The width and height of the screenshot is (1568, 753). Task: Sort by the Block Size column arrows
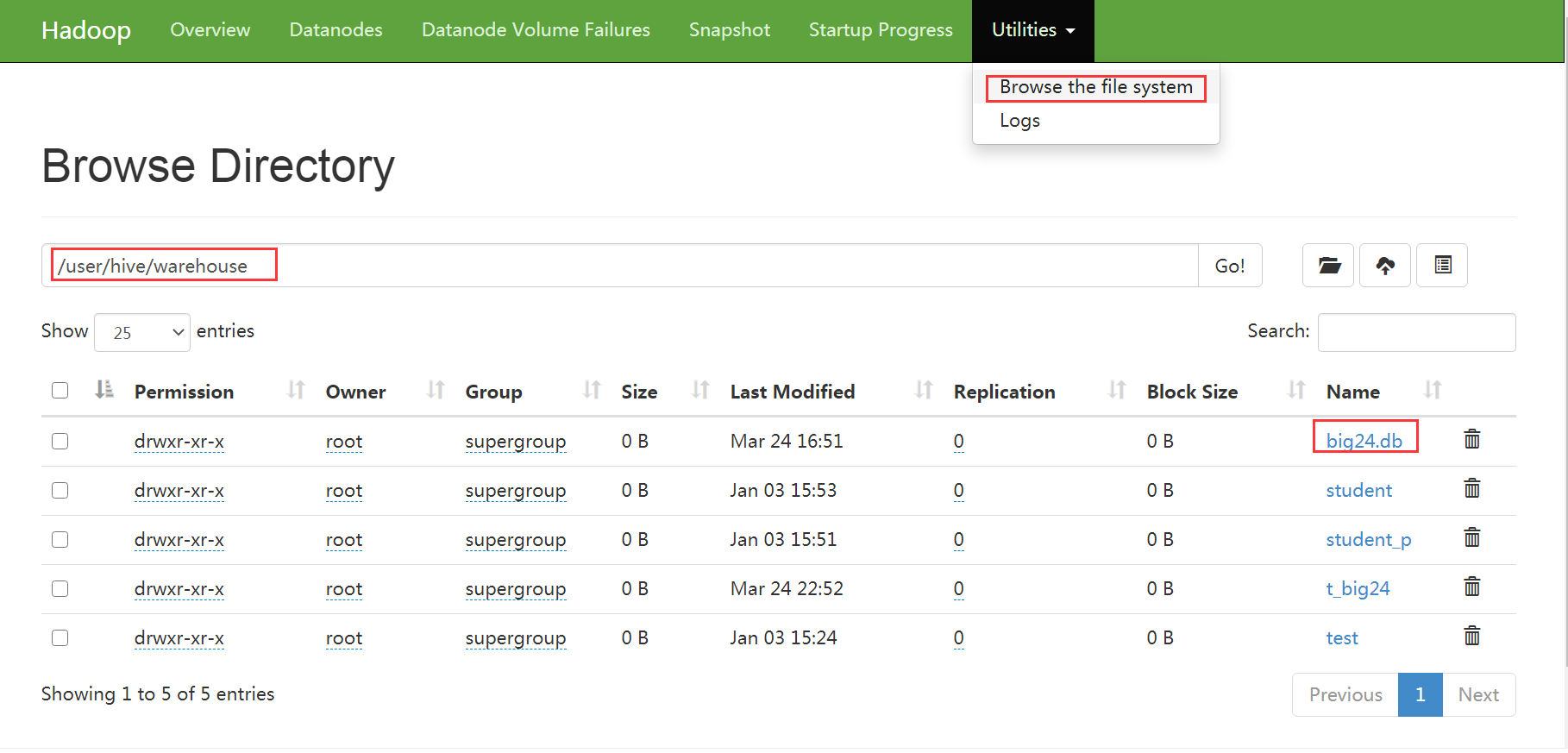point(1296,391)
